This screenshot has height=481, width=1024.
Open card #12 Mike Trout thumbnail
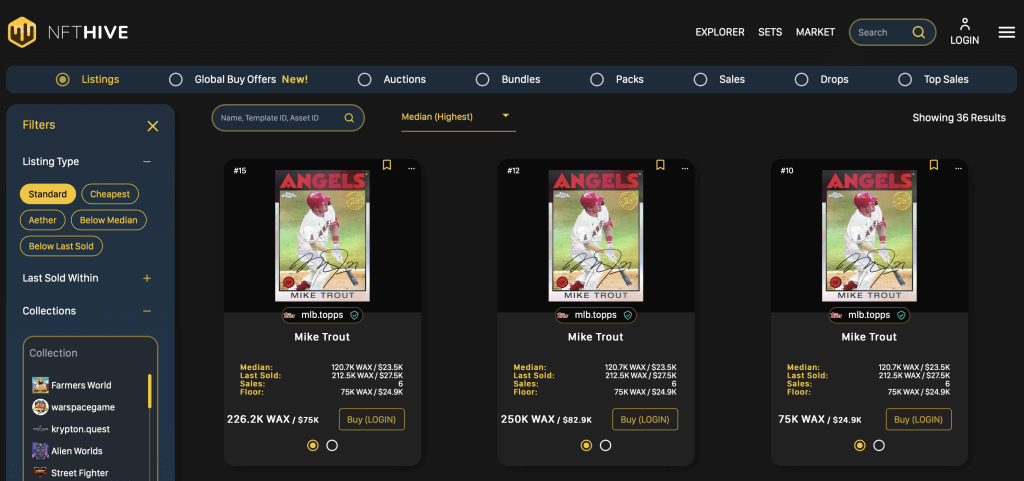(x=596, y=236)
